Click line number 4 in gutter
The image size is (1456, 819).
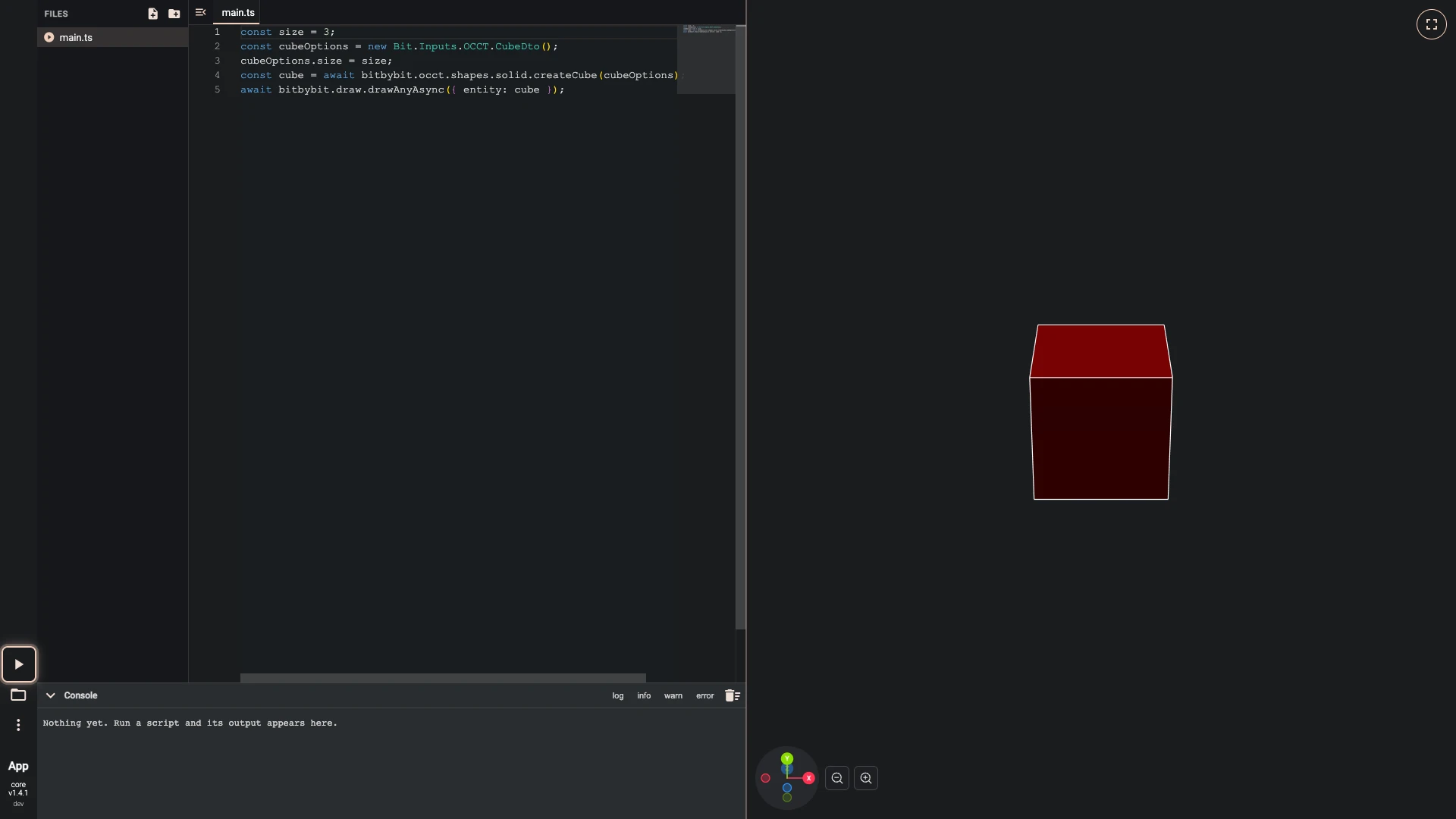coord(218,75)
